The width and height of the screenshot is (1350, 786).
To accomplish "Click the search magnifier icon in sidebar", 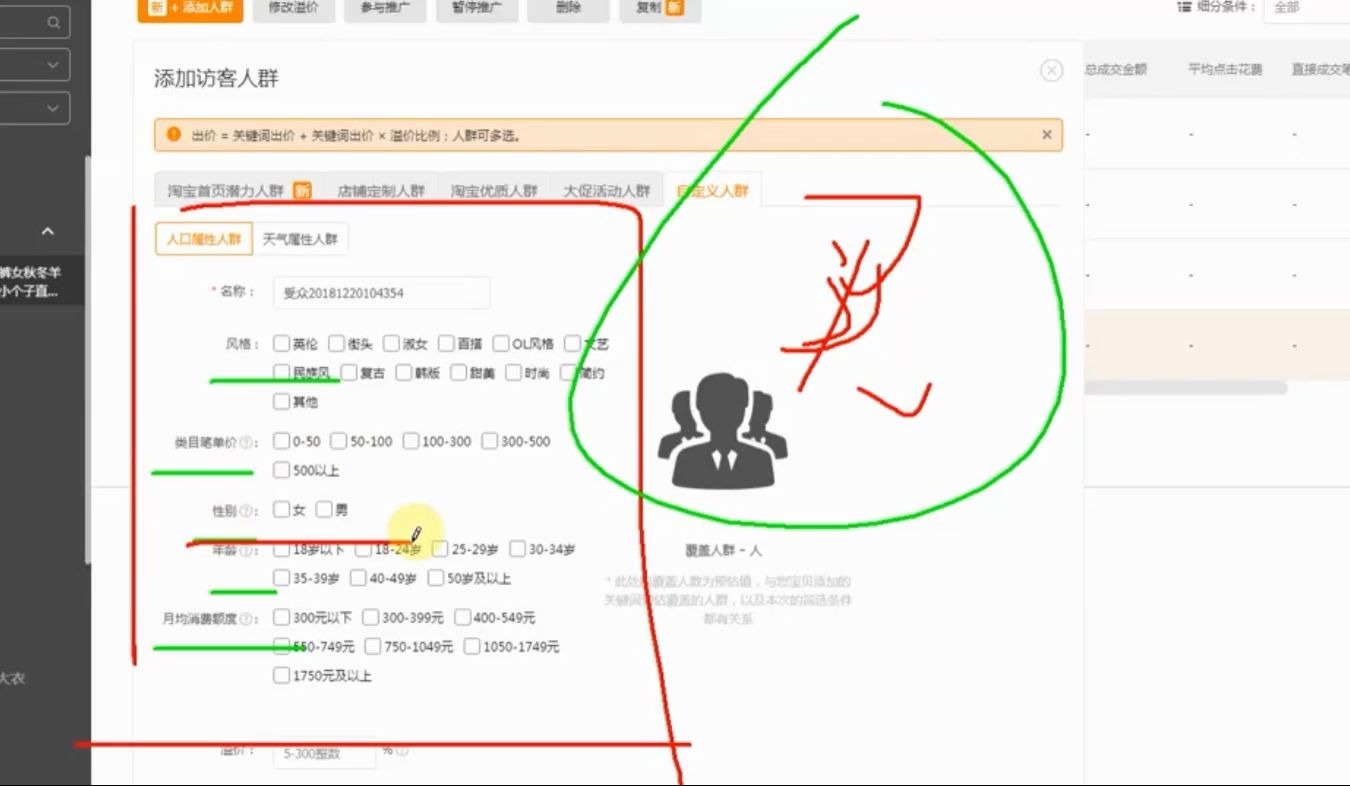I will click(53, 22).
